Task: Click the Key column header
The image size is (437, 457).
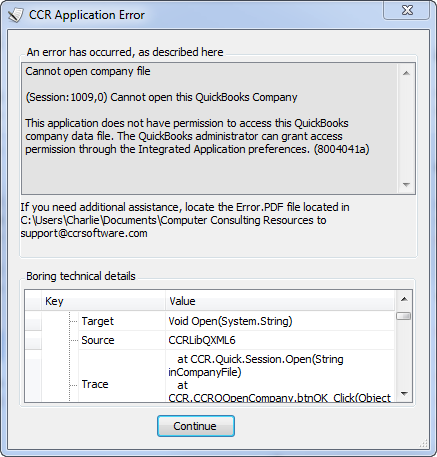Action: (x=103, y=301)
